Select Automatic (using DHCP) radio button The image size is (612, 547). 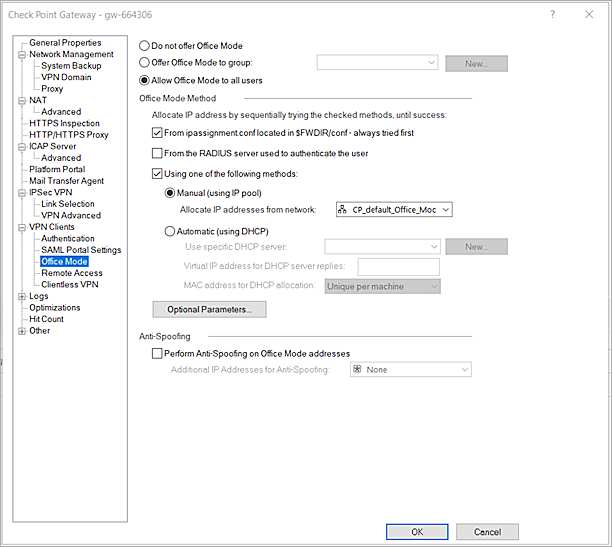(169, 232)
